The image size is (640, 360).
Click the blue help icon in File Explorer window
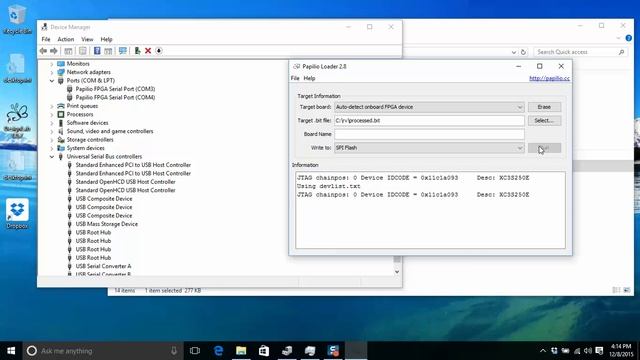629,38
